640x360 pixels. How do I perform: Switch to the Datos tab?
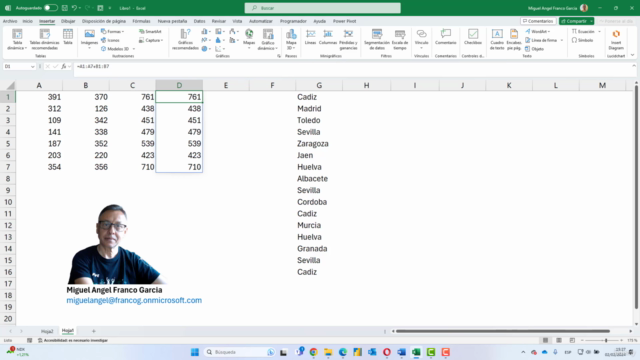point(199,21)
